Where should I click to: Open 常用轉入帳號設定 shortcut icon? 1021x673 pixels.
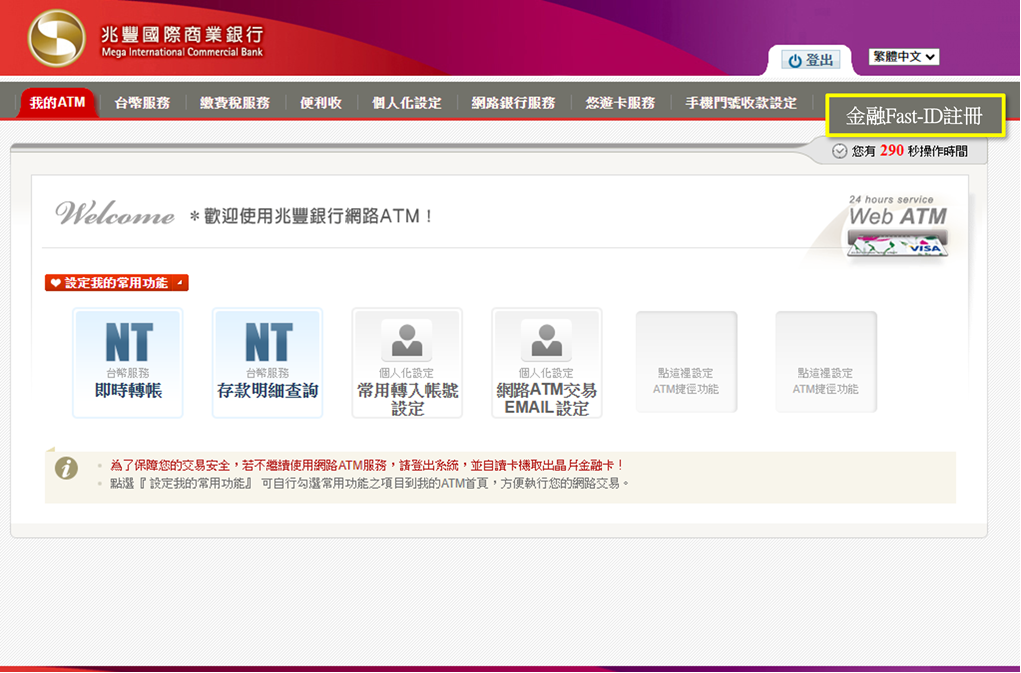point(407,361)
